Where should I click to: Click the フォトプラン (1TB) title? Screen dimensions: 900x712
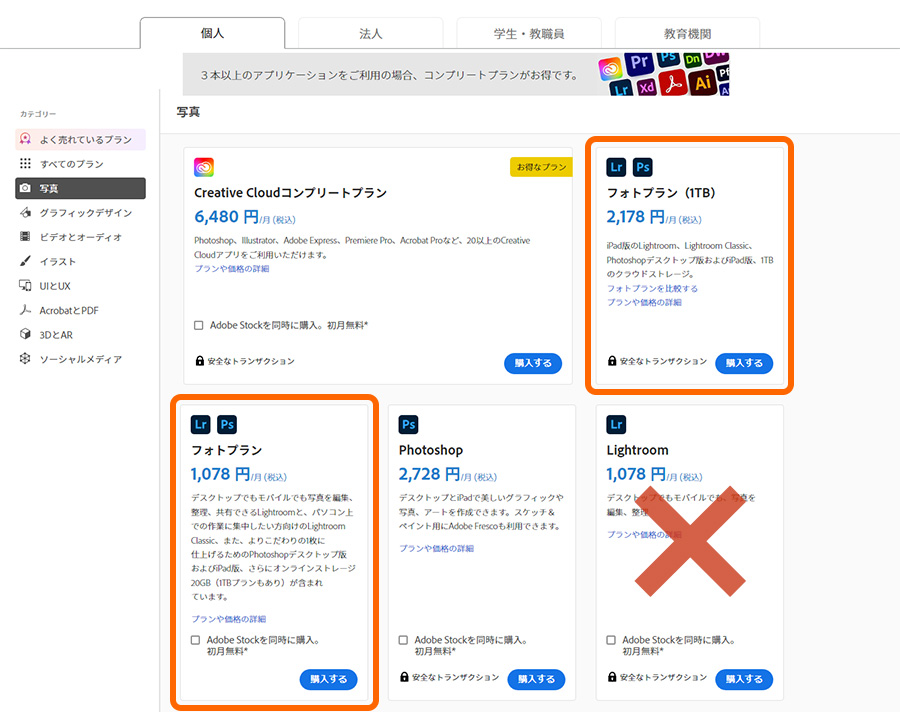tap(661, 193)
